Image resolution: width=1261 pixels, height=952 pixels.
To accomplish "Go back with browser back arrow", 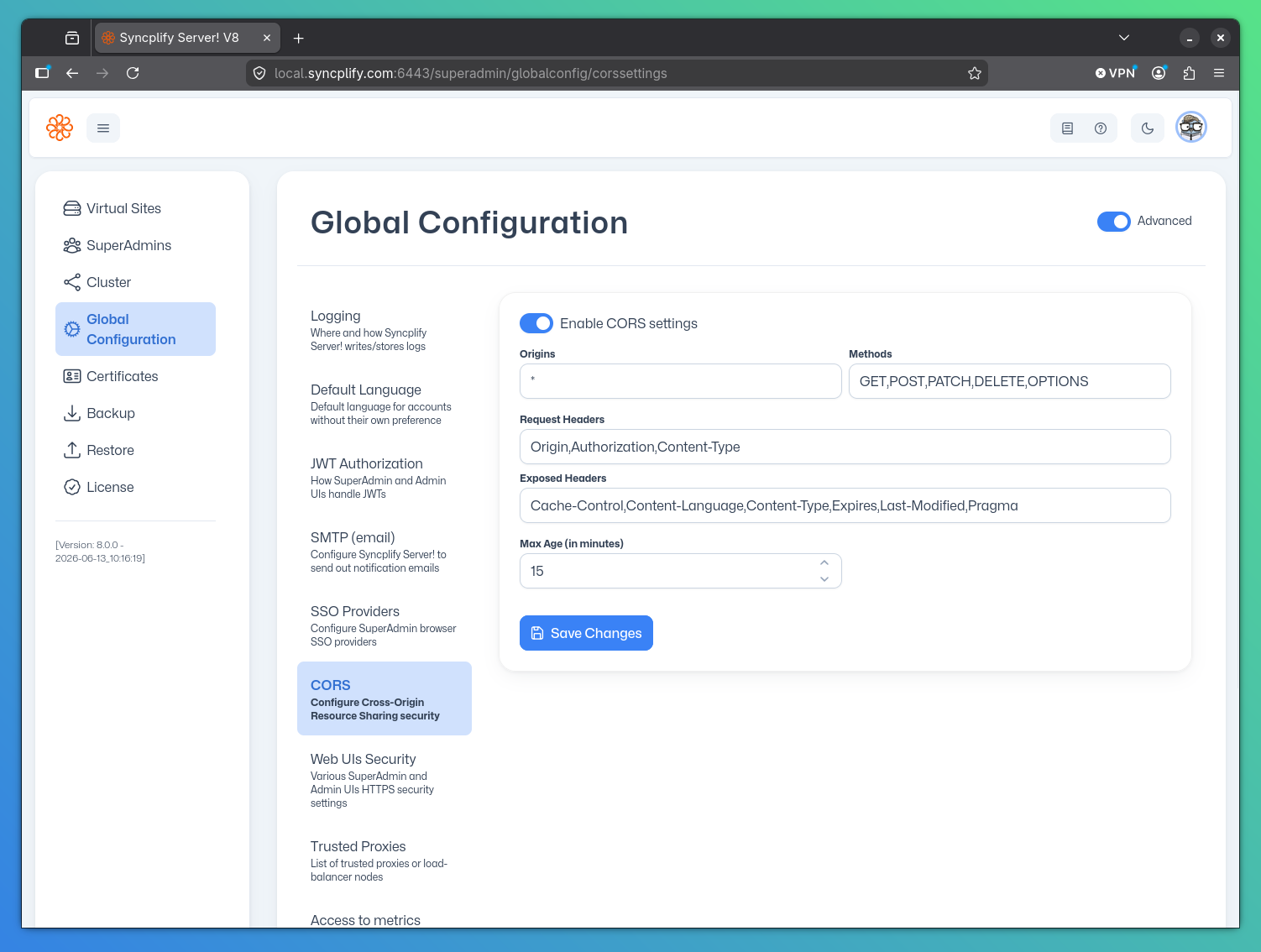I will (x=72, y=73).
